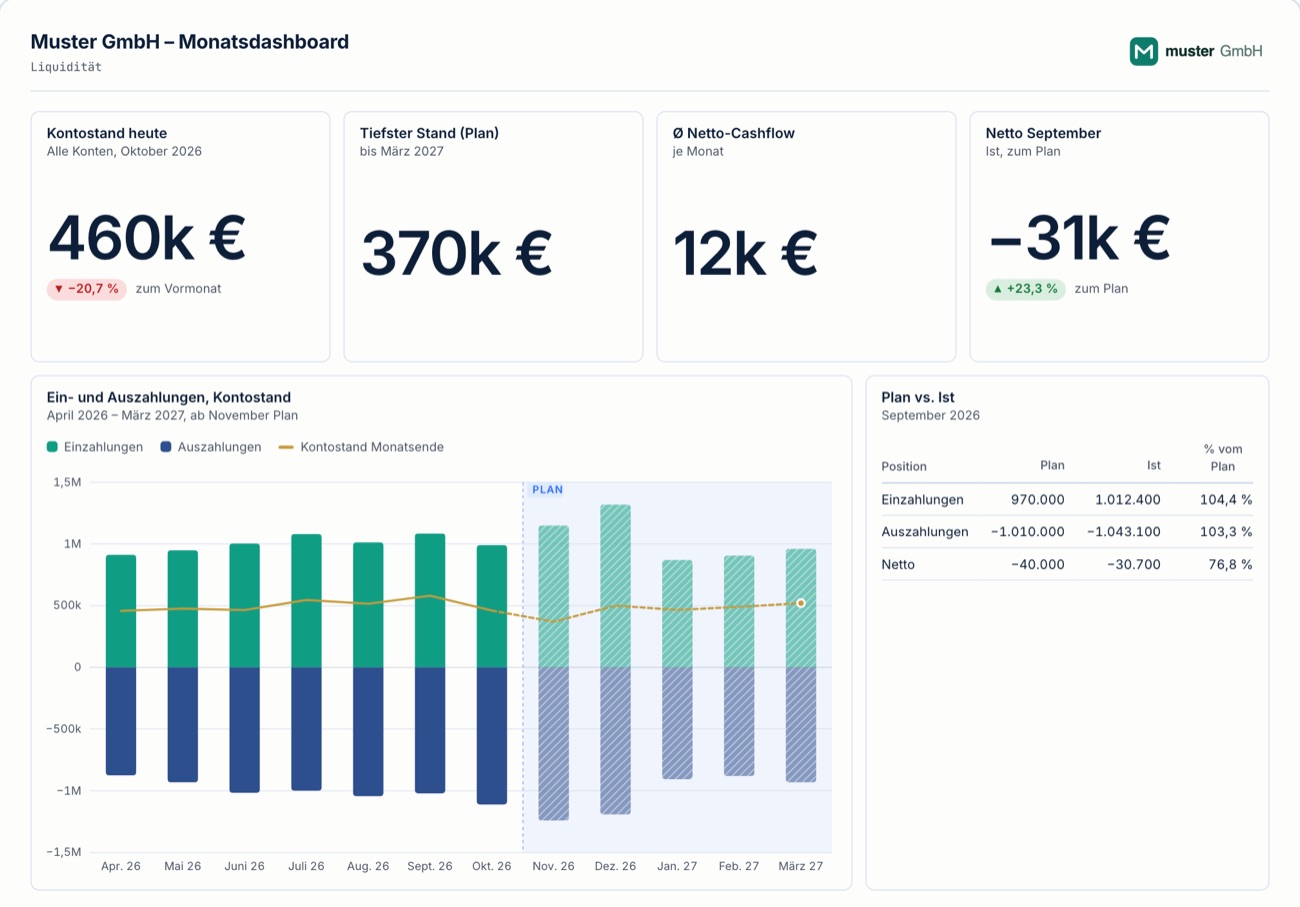The image size is (1300, 907).
Task: Click the Einzahlungen bar for Dez. 26
Action: 615,586
